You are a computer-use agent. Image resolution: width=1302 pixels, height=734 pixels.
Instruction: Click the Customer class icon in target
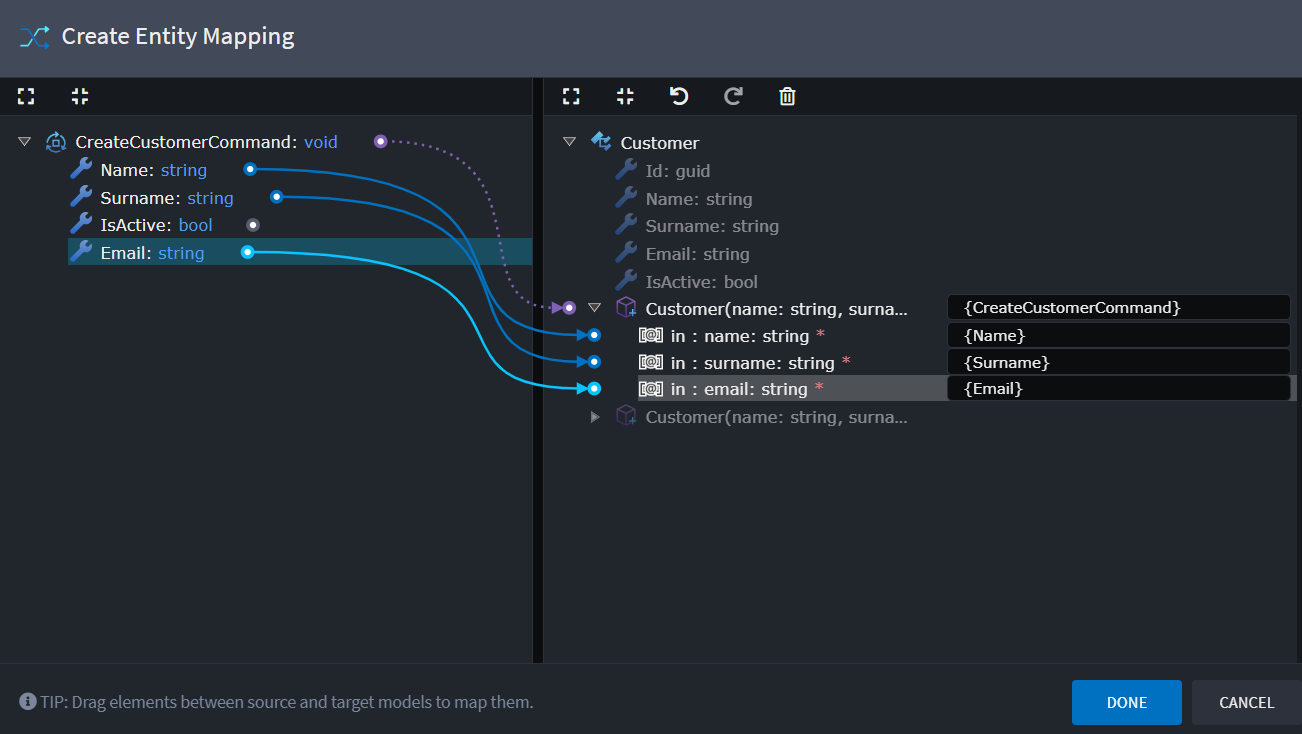(x=601, y=142)
